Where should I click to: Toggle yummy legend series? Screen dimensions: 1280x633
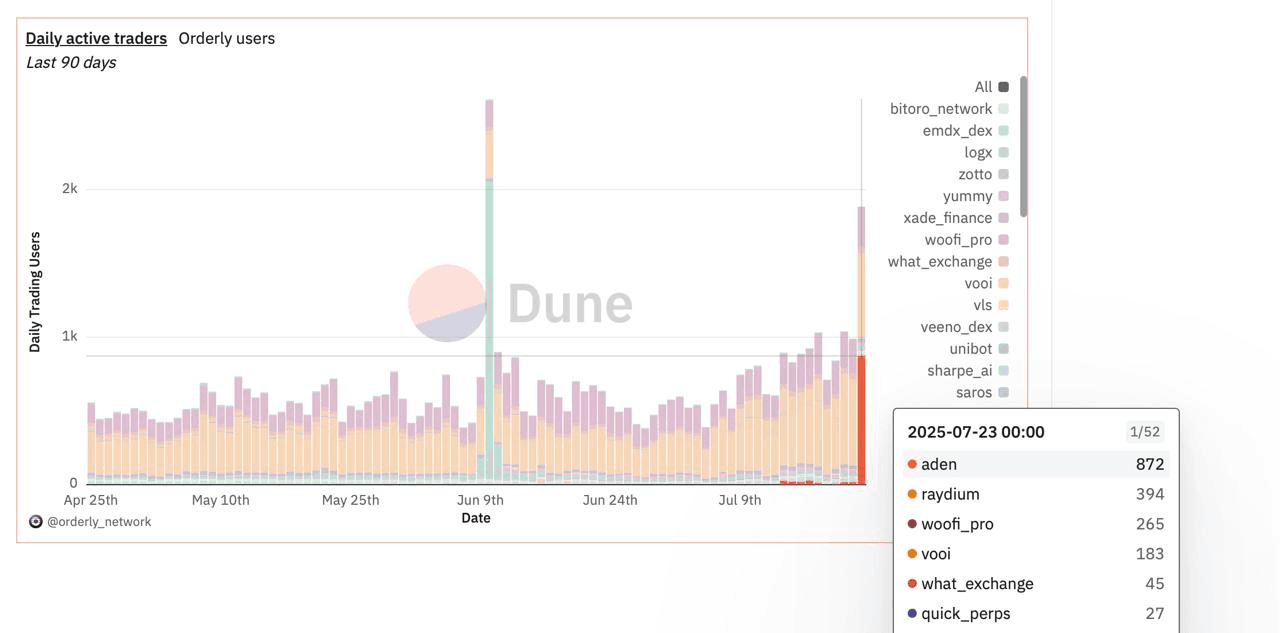tap(975, 196)
